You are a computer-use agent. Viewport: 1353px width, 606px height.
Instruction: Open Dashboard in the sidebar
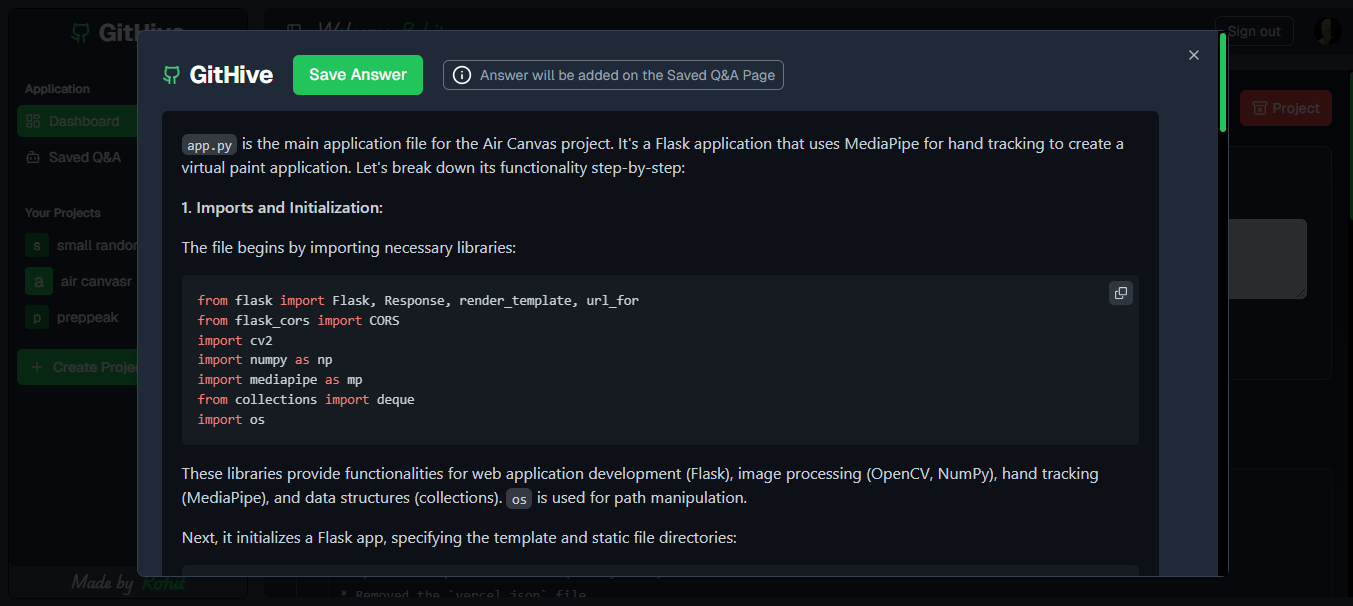tap(78, 121)
